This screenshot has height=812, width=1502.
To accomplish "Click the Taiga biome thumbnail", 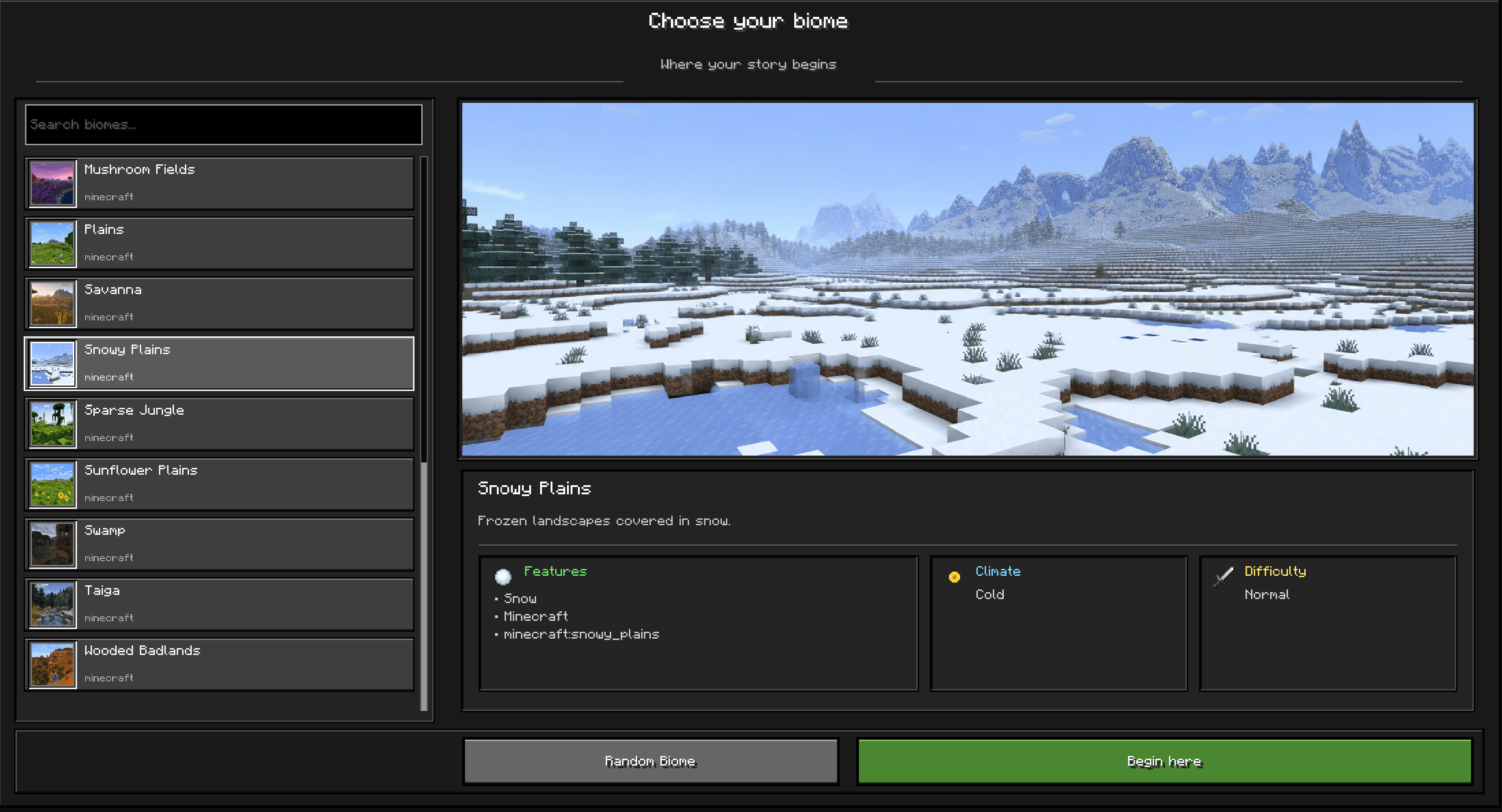I will [x=52, y=604].
